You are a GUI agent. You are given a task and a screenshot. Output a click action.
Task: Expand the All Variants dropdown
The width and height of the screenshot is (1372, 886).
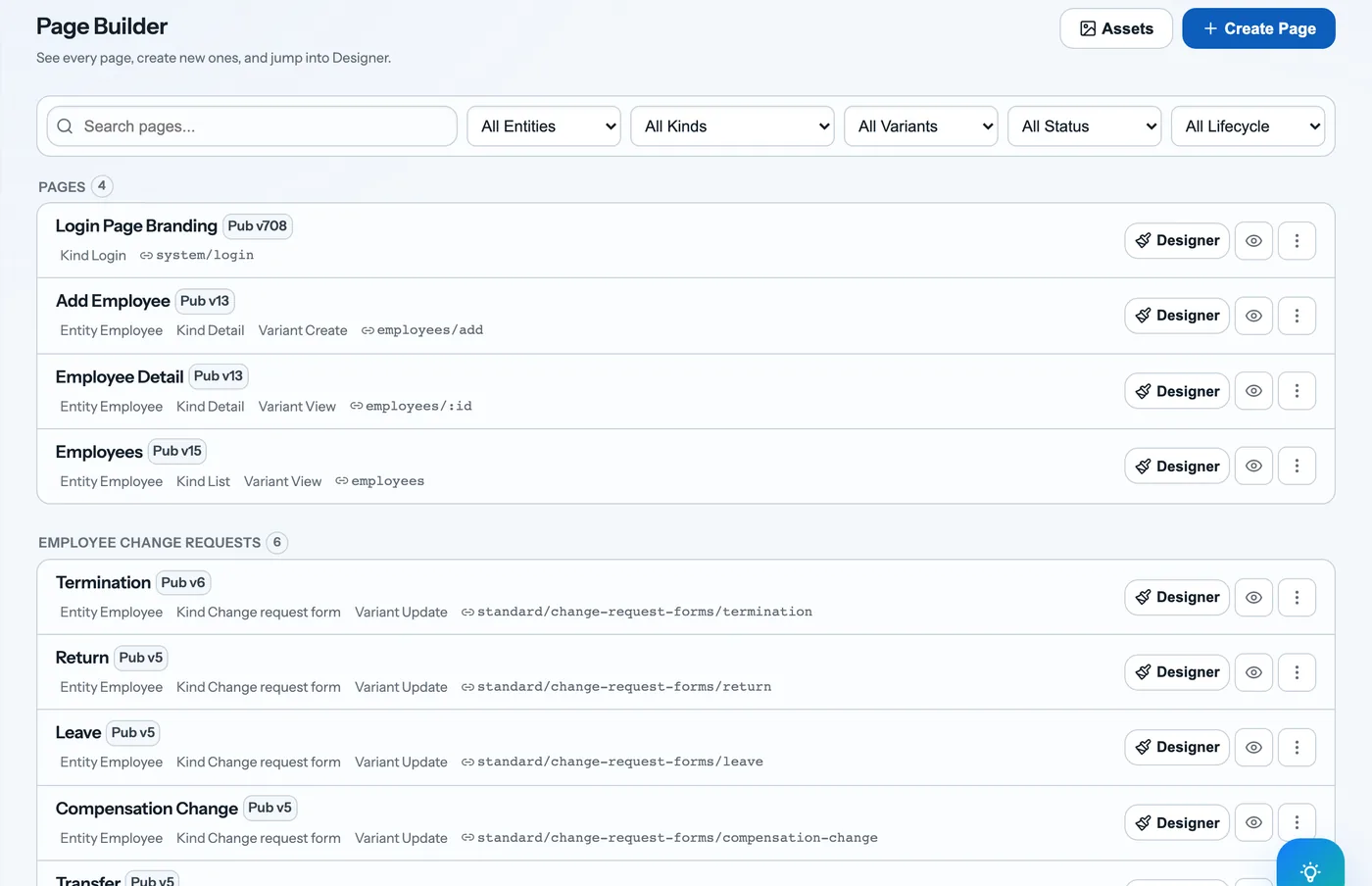pos(921,126)
